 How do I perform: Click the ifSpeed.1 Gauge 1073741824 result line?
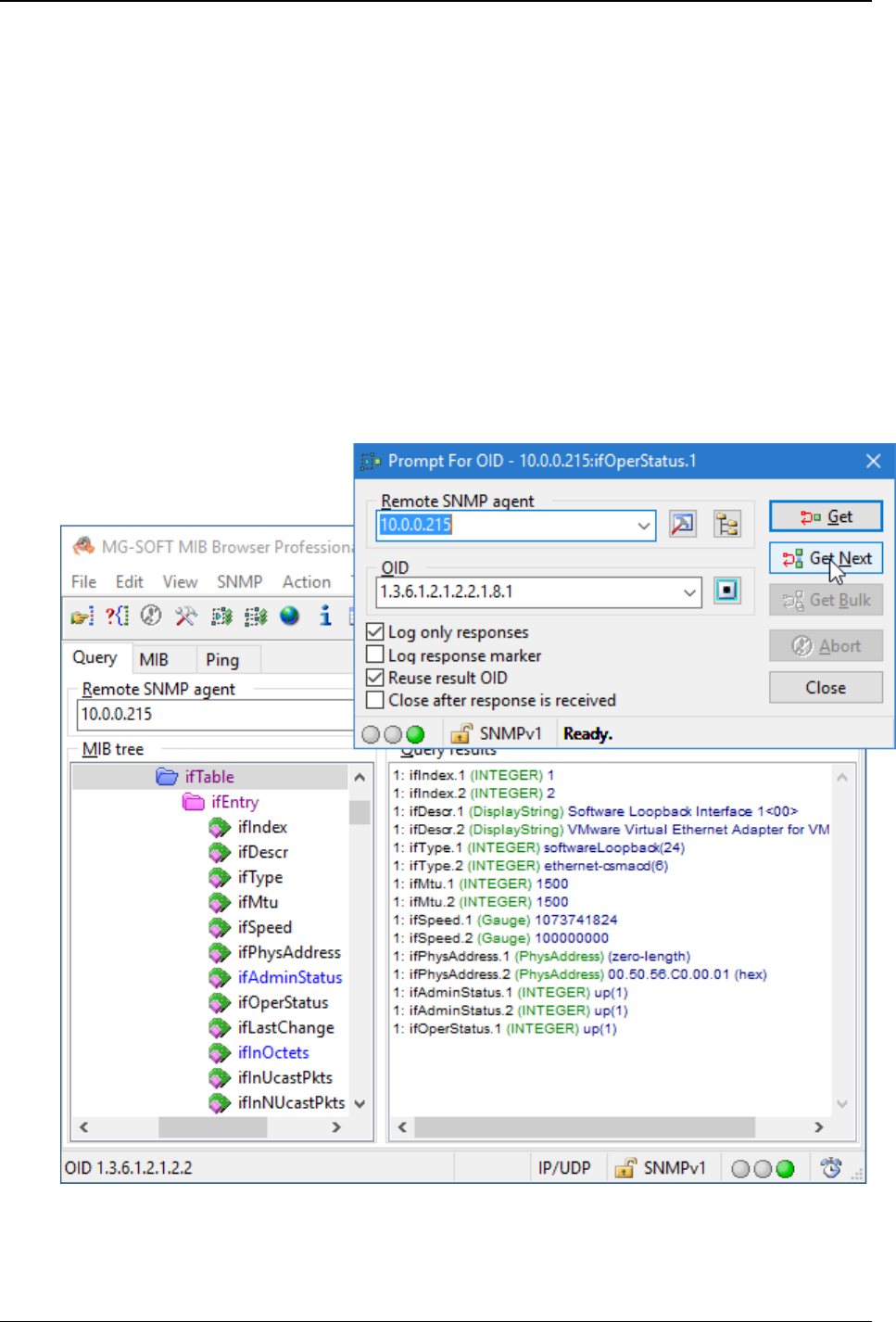click(505, 920)
